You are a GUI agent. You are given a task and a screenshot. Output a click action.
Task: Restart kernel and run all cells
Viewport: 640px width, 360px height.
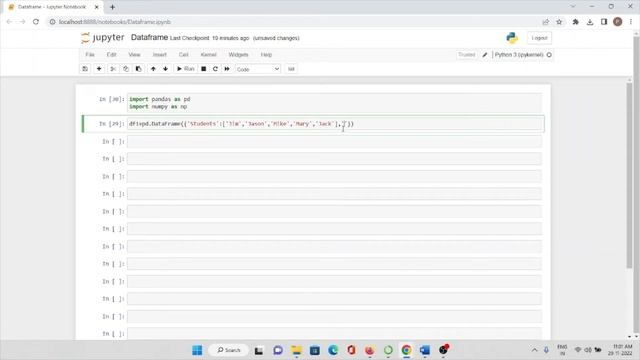[x=227, y=69]
